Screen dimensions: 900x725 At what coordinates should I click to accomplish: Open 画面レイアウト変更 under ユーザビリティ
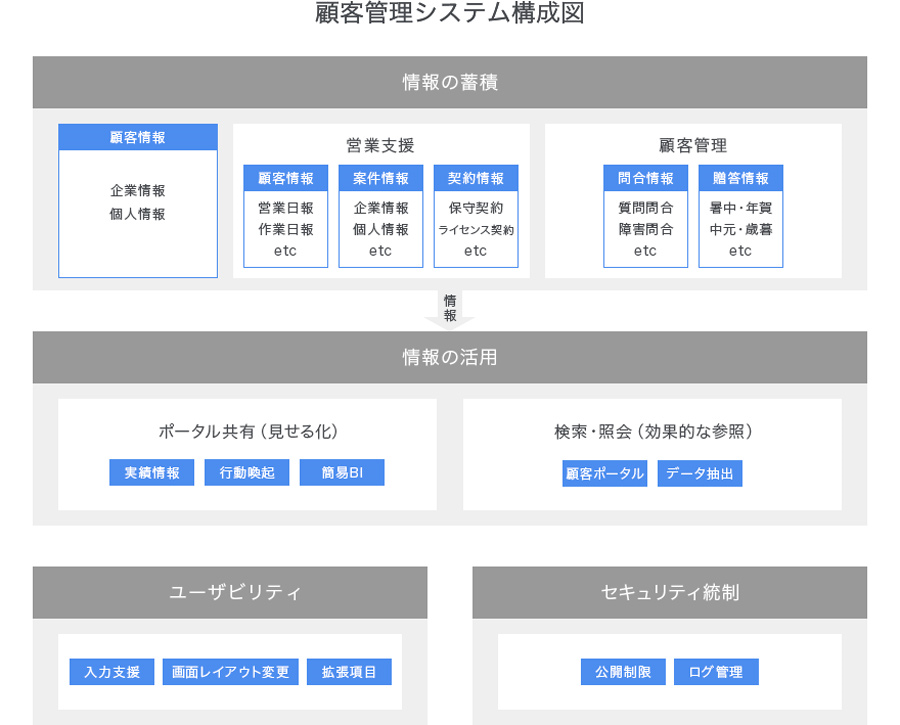pyautogui.click(x=231, y=672)
